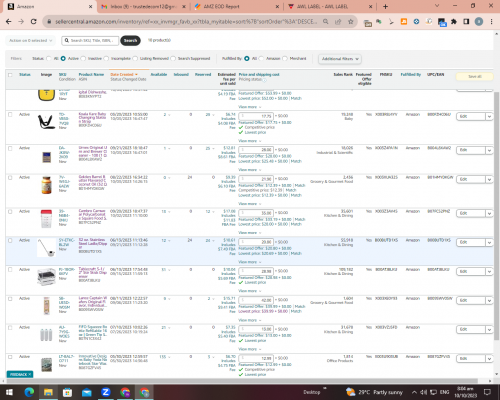The width and height of the screenshot is (500, 400).
Task: Sort by the 'Product Name' column header
Action: point(91,74)
